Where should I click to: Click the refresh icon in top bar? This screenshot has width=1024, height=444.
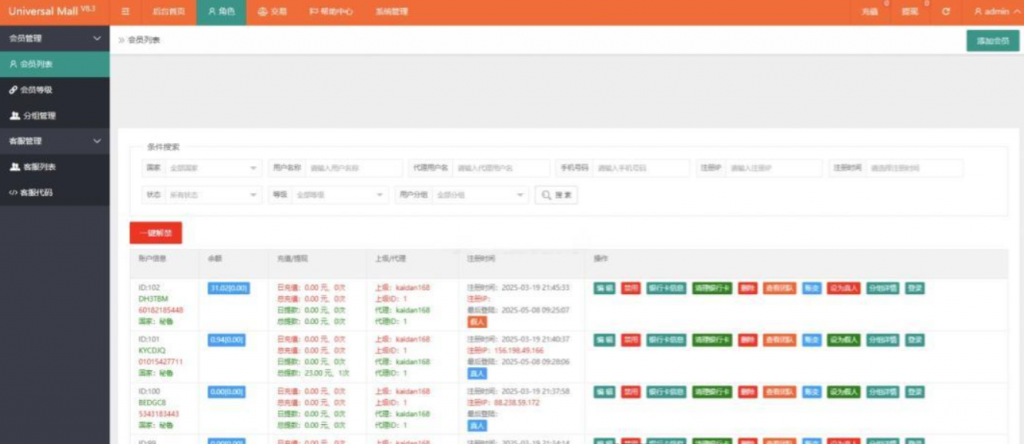[x=946, y=12]
